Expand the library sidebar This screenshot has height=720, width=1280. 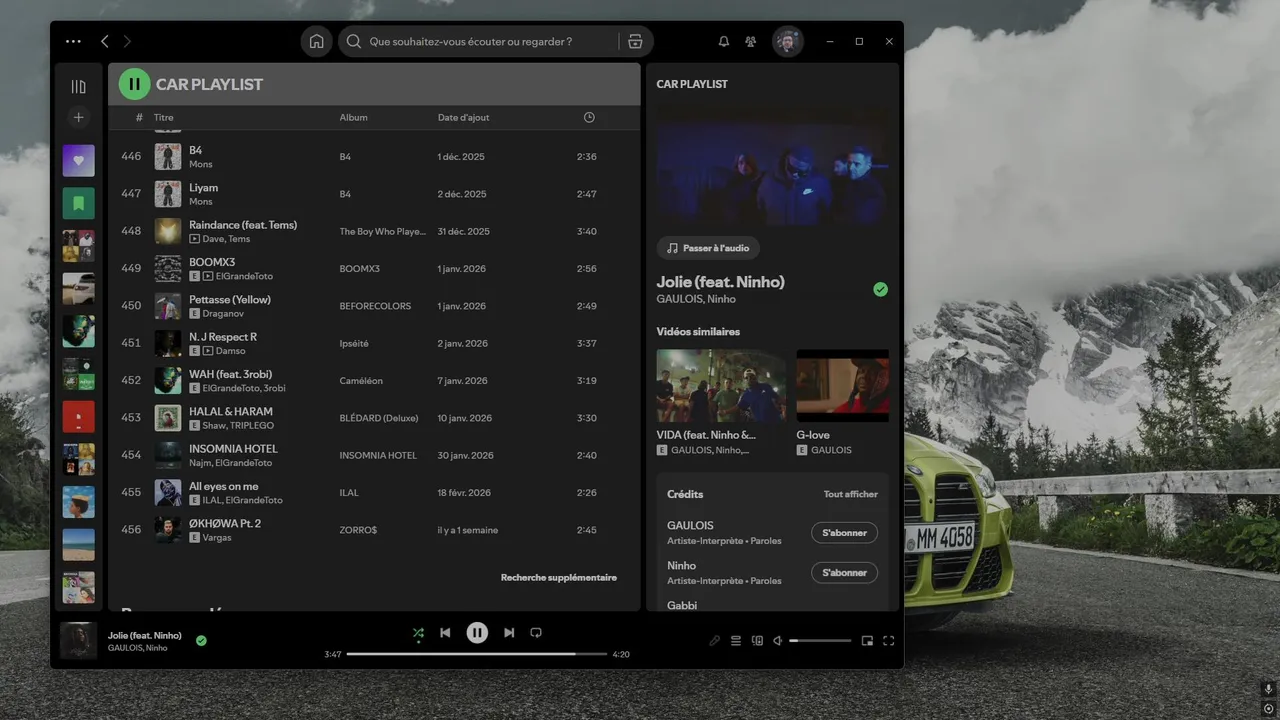click(79, 87)
